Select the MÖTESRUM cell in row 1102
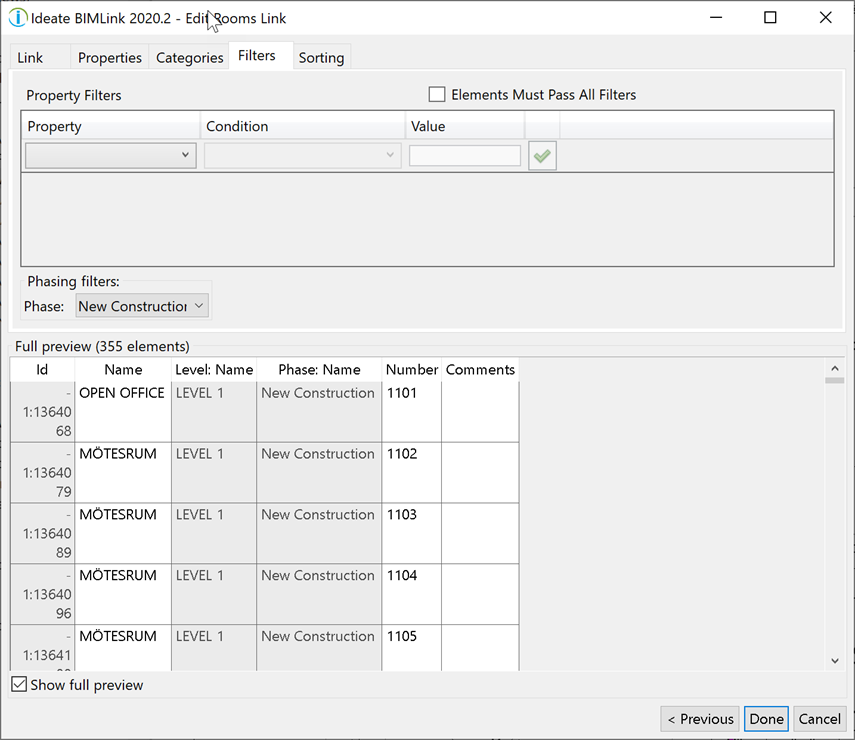Screen dimensions: 855x740 [123, 472]
